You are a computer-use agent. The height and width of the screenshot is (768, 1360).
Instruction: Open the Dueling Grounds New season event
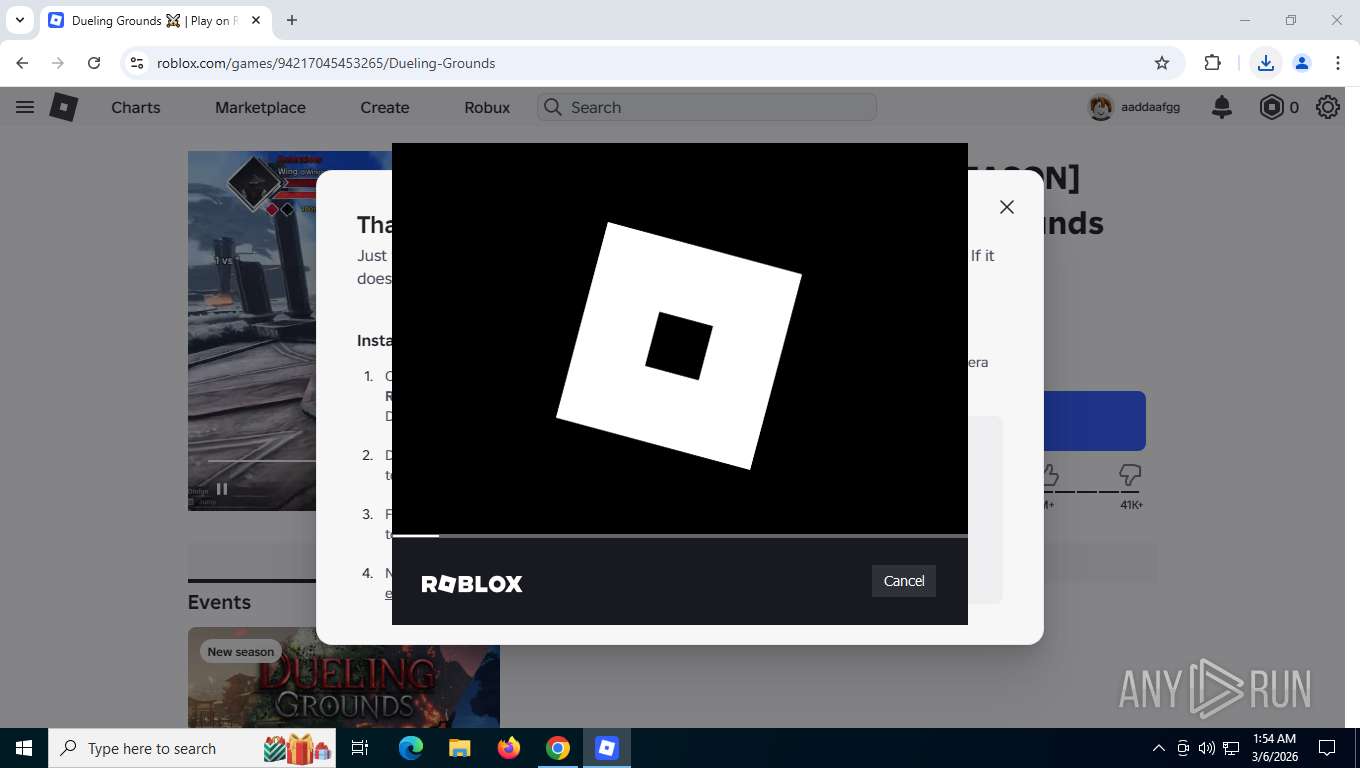point(344,677)
